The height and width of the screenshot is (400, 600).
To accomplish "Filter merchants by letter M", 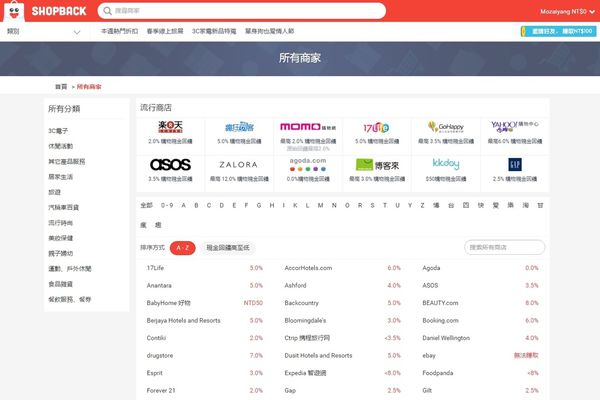I will coord(321,206).
